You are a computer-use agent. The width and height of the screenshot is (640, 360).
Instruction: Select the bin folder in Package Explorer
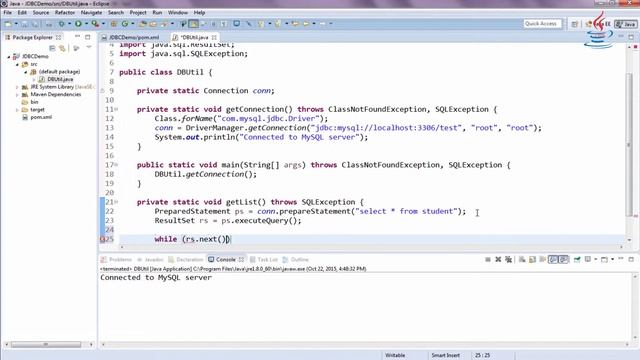[34, 102]
